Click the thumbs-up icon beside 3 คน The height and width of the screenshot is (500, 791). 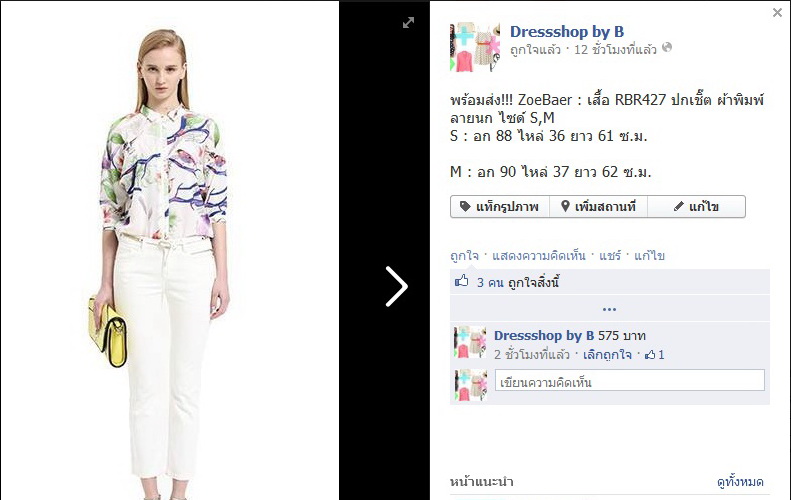462,281
